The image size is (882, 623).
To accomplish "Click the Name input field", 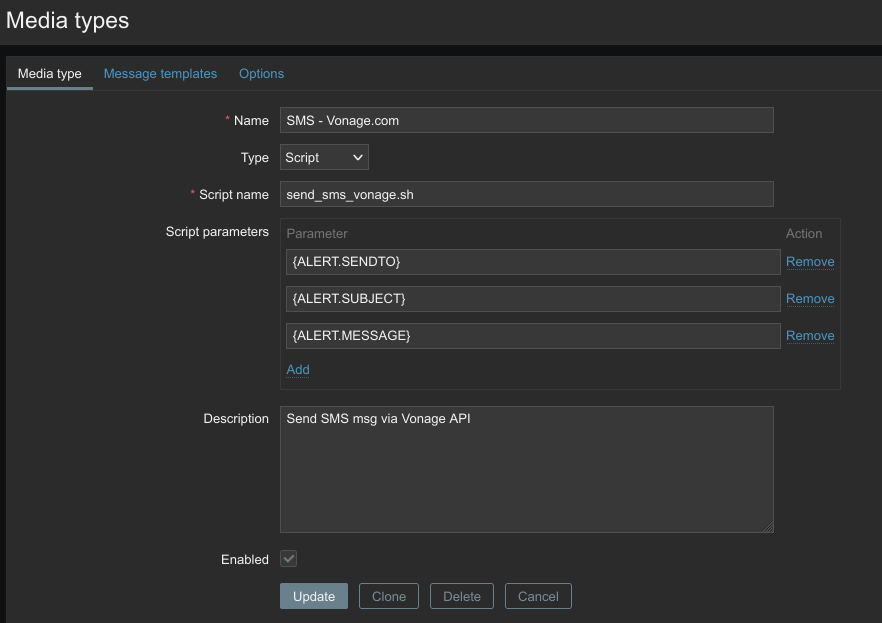I will tap(526, 120).
